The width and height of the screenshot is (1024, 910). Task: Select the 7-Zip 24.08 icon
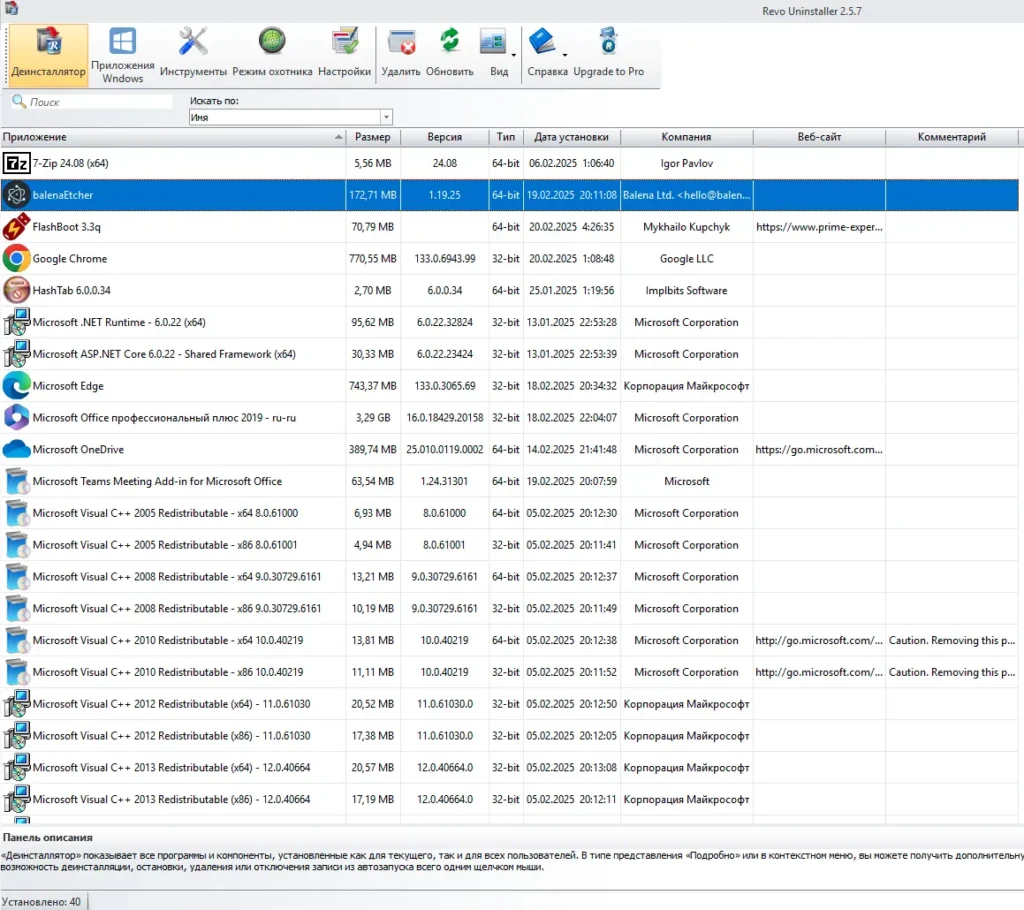[x=16, y=163]
